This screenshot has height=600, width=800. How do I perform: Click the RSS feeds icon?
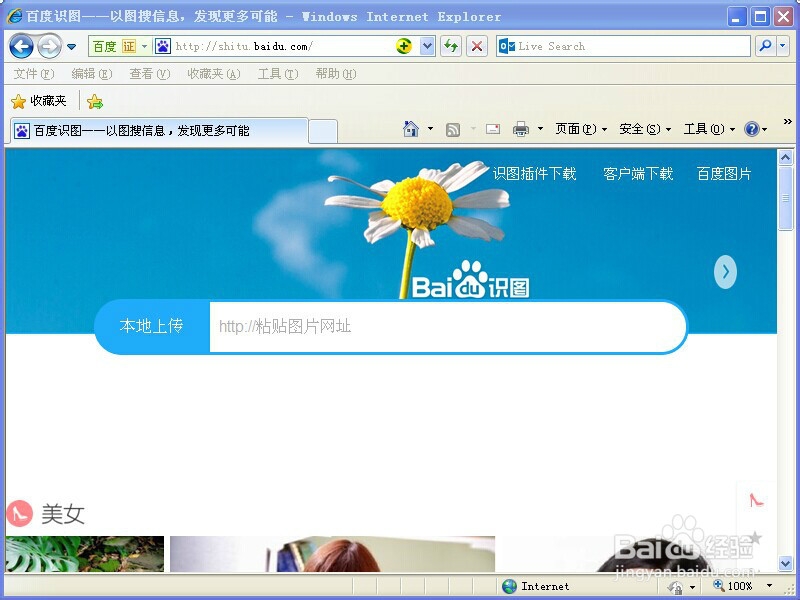(453, 130)
